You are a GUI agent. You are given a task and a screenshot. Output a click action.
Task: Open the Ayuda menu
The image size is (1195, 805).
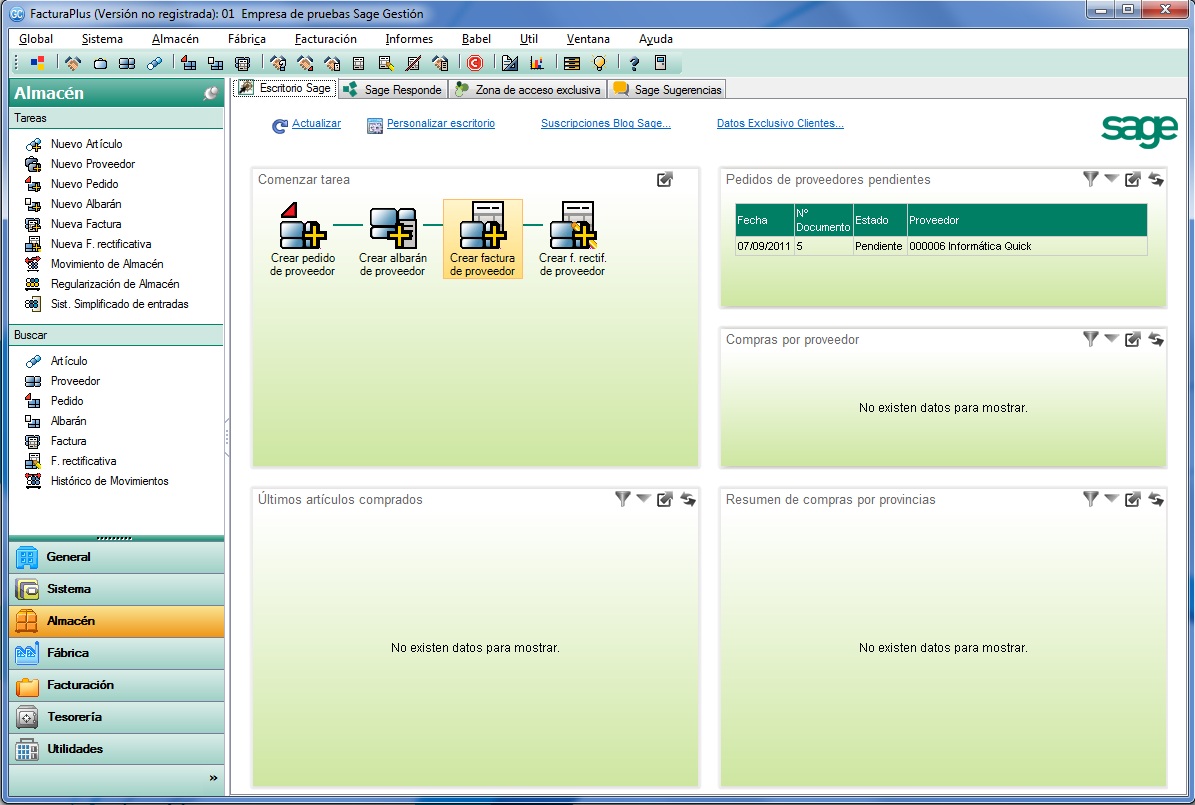pyautogui.click(x=655, y=39)
